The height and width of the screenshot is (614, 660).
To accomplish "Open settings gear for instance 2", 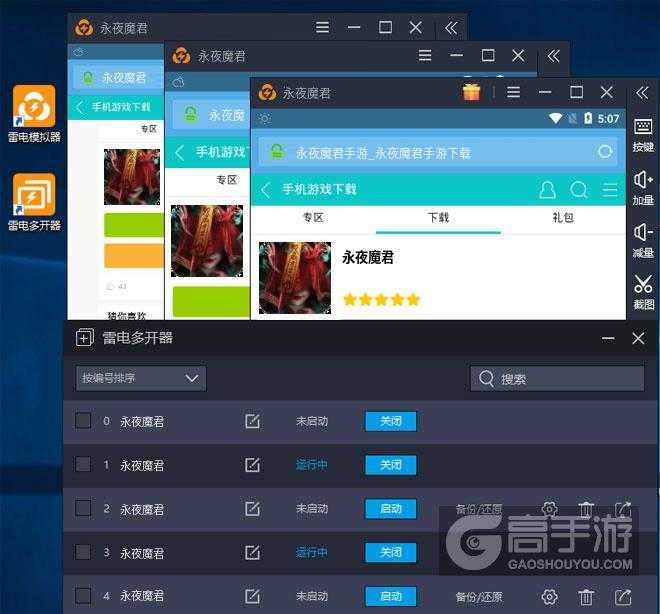I will [549, 509].
